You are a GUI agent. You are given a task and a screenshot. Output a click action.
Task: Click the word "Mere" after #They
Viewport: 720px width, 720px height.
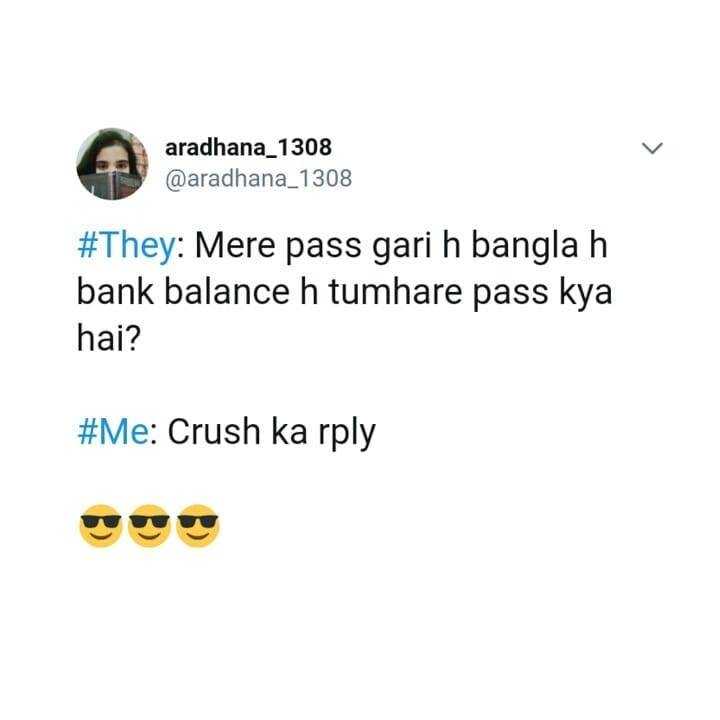234,246
